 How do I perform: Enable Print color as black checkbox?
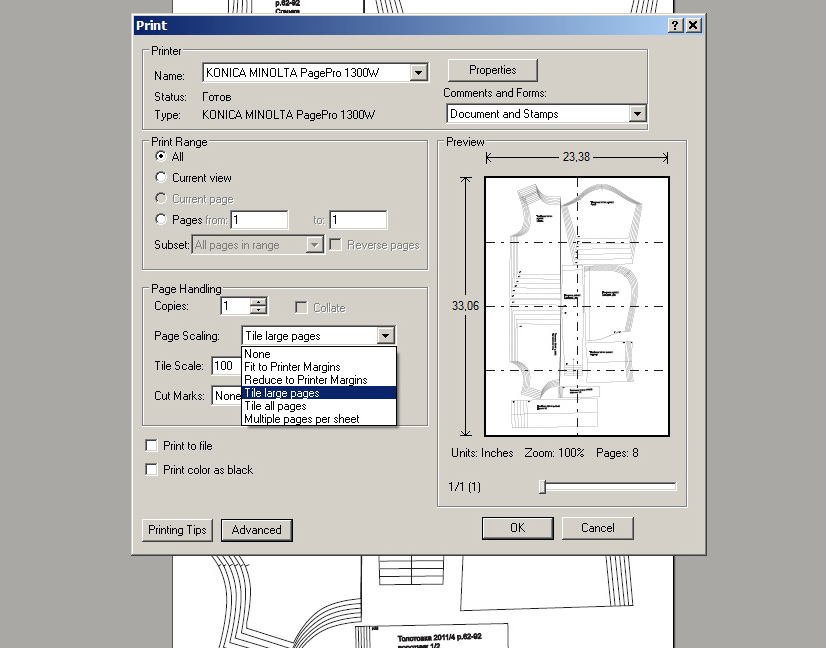pyautogui.click(x=152, y=469)
